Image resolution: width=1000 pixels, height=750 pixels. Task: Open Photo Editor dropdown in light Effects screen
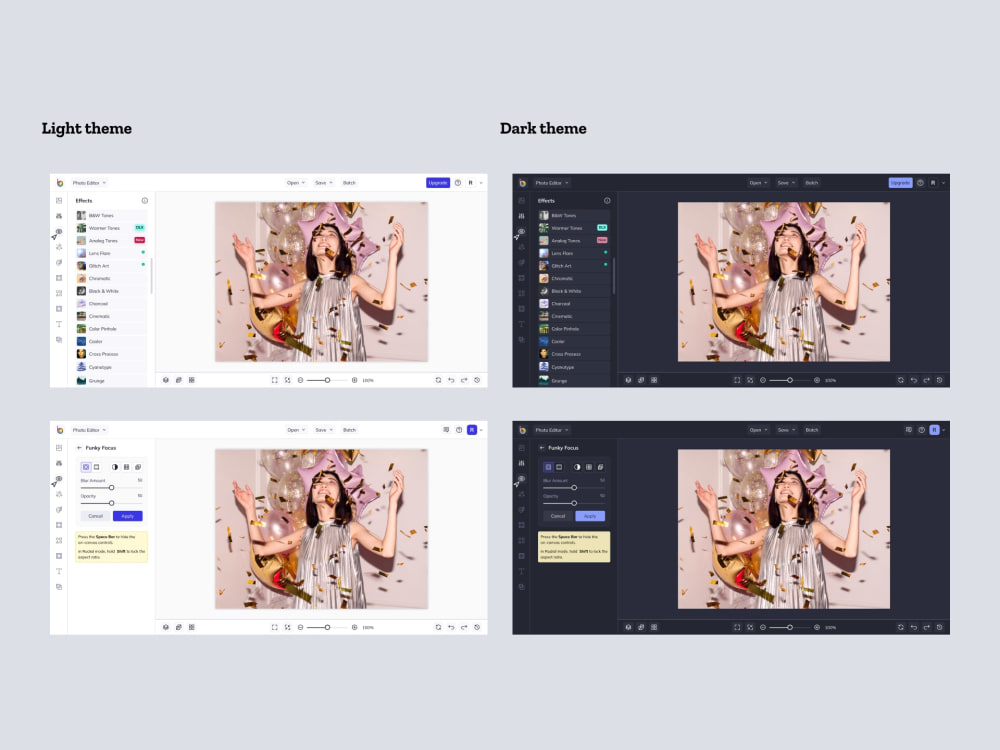pyautogui.click(x=89, y=183)
